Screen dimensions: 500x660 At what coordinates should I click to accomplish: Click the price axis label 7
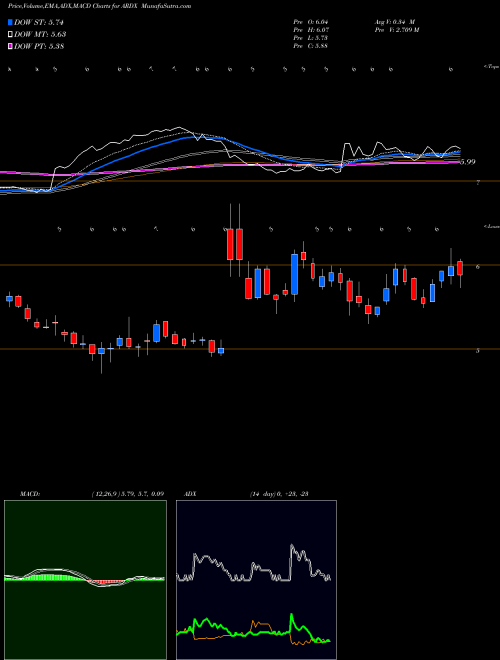coord(478,183)
